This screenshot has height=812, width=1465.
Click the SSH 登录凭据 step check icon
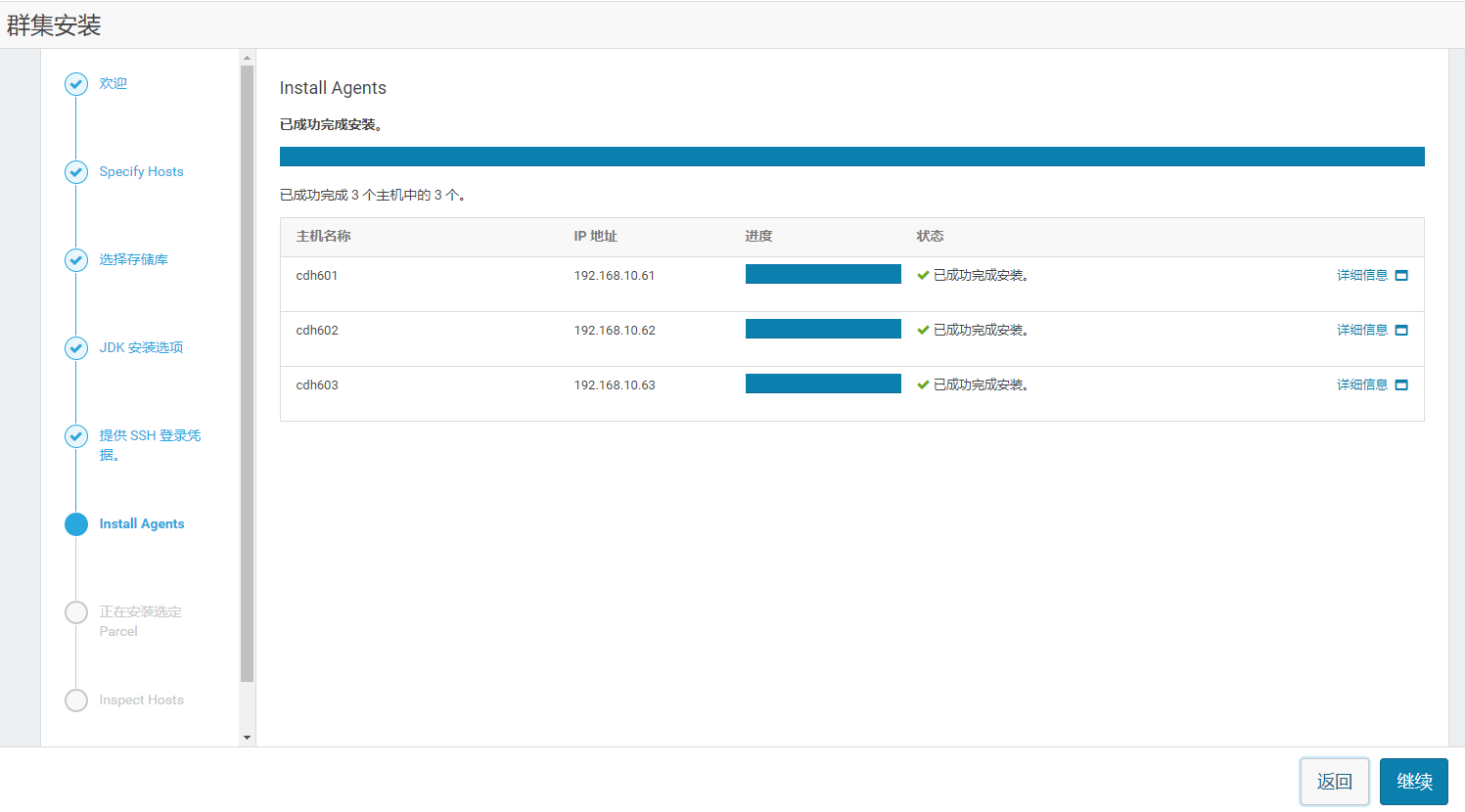pyautogui.click(x=76, y=436)
